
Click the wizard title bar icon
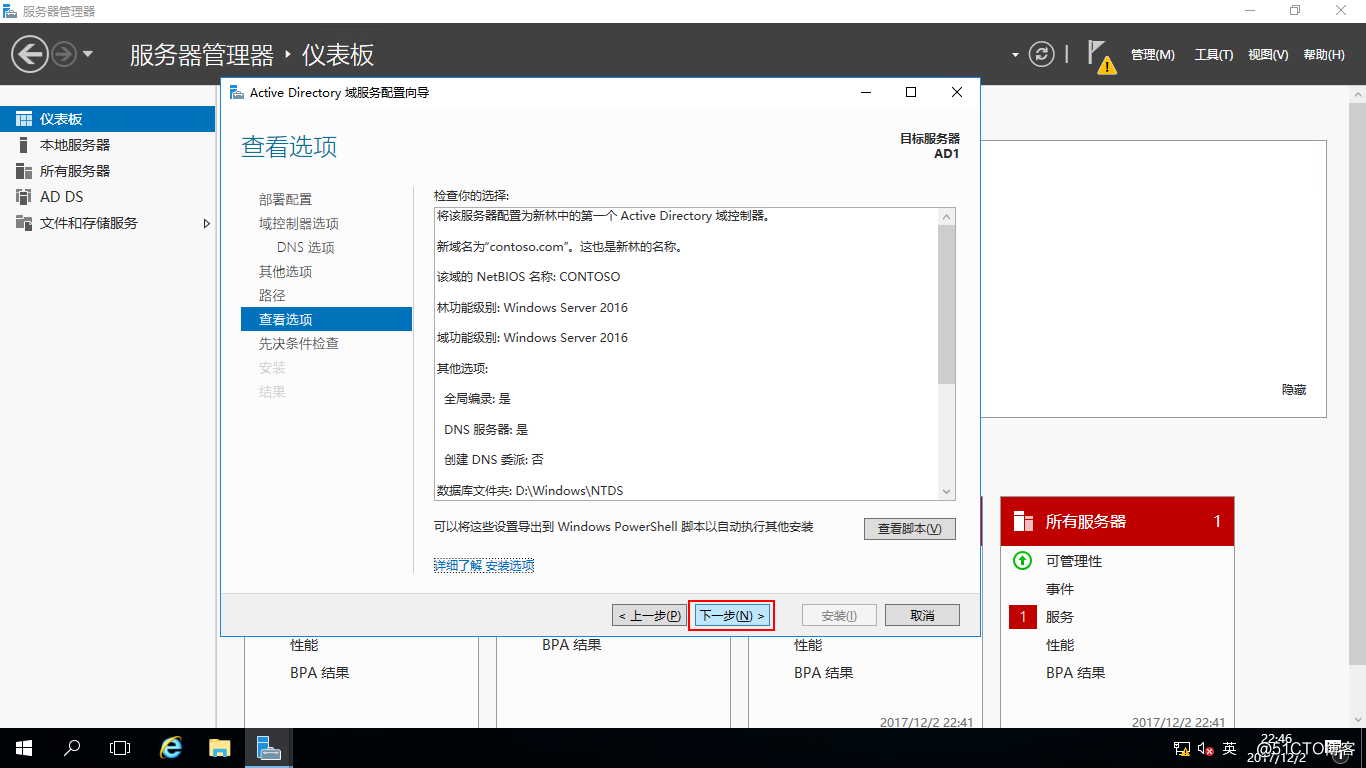click(x=236, y=92)
